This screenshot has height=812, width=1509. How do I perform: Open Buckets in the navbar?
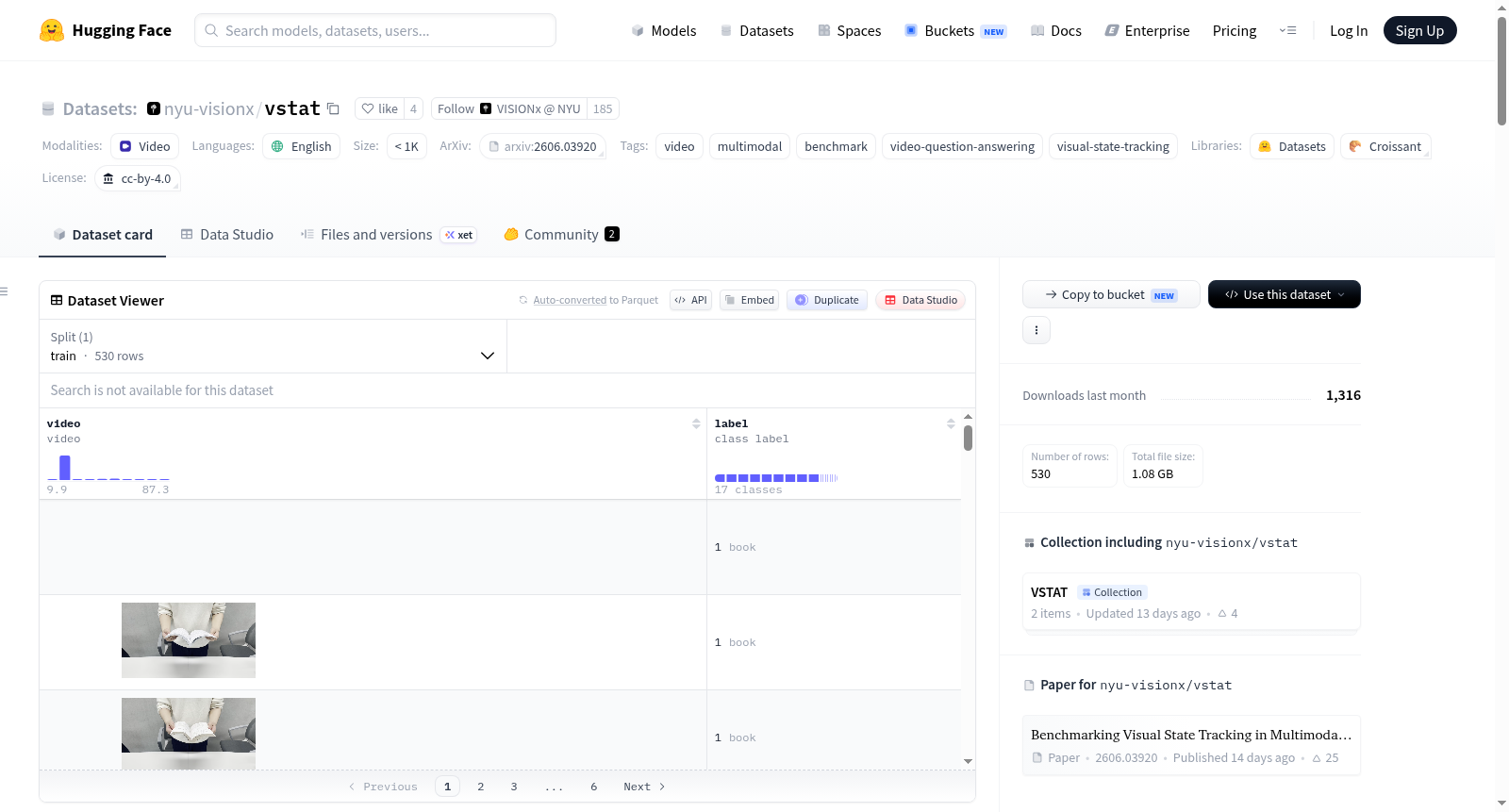click(954, 30)
